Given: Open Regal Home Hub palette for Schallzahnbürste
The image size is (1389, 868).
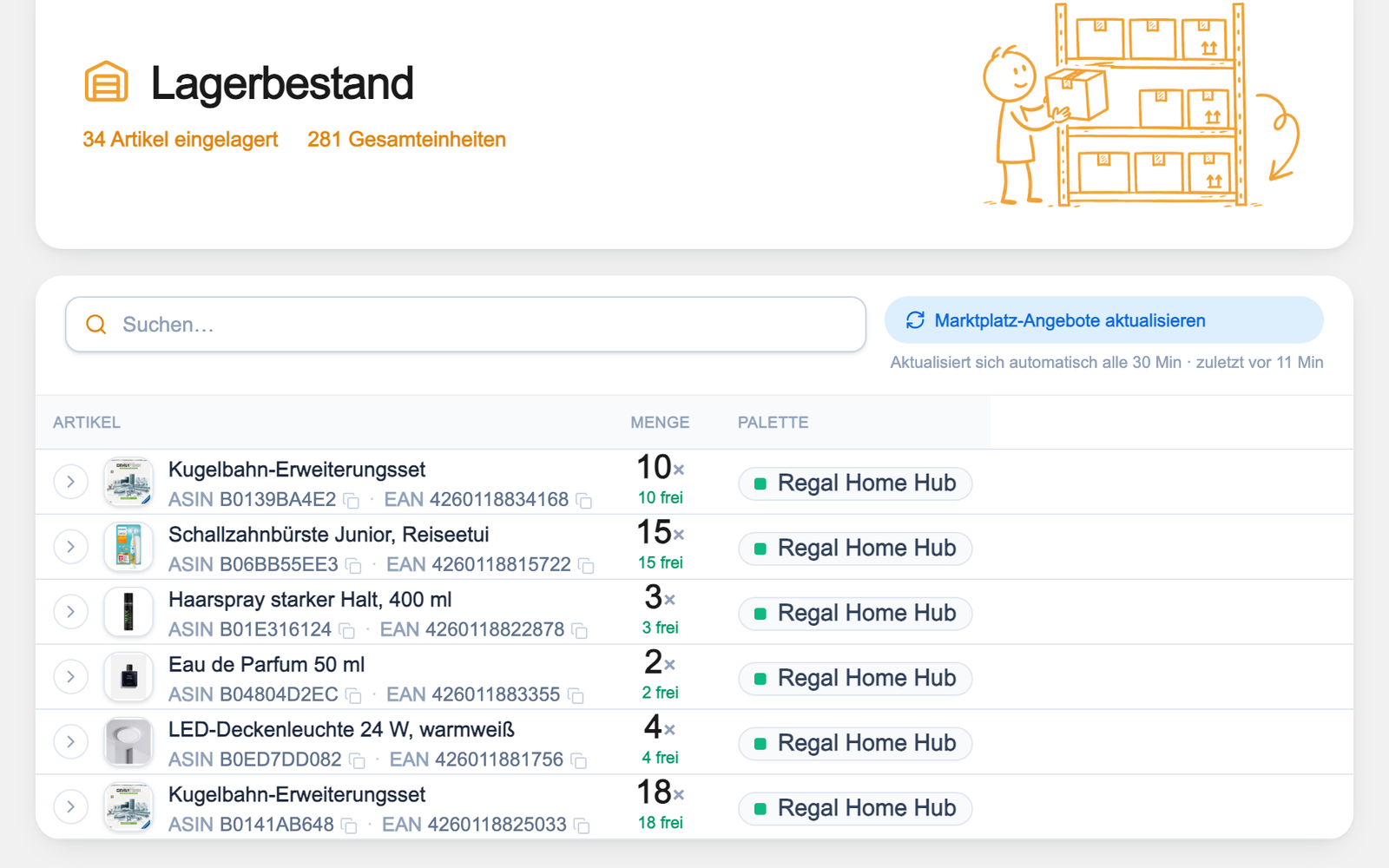Looking at the screenshot, I should point(855,549).
